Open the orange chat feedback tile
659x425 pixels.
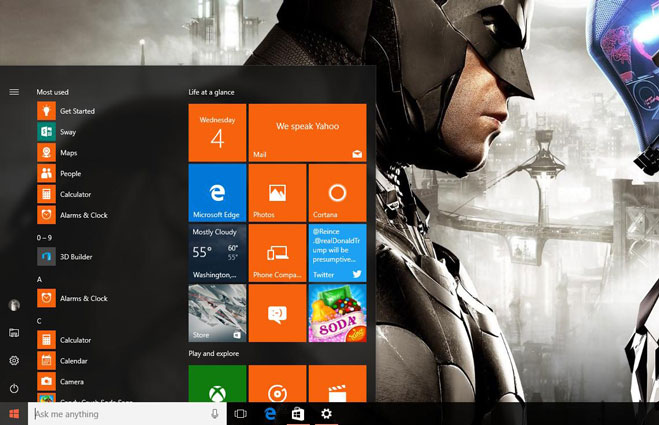point(277,313)
